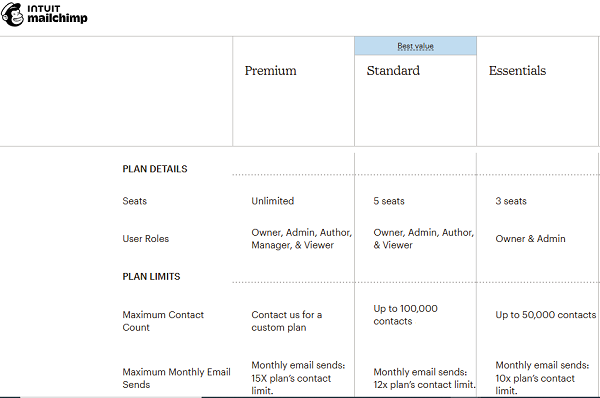600x398 pixels.
Task: Click the Best value tooltip label
Action: click(415, 46)
